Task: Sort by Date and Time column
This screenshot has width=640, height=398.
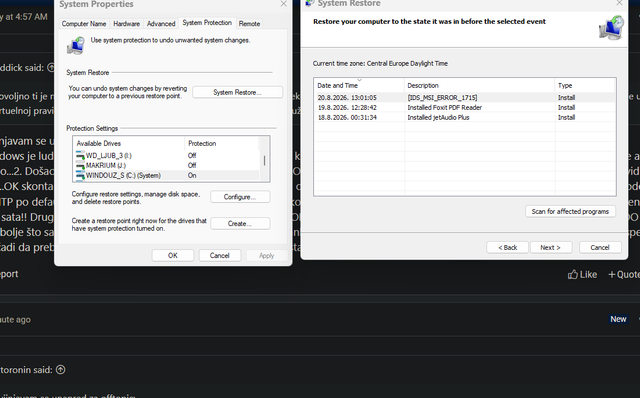Action: (359, 85)
